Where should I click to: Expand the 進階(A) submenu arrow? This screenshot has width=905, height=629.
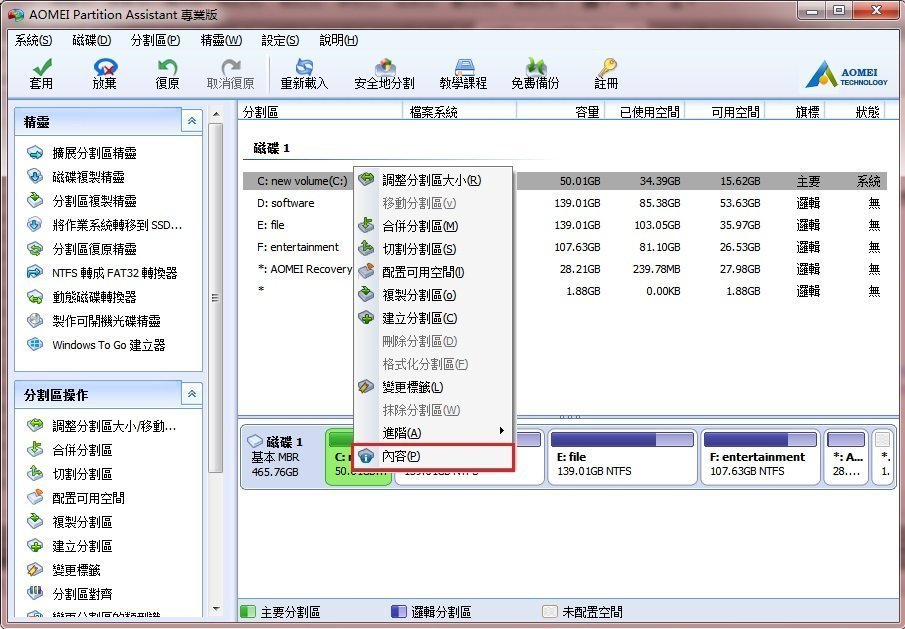[x=502, y=430]
